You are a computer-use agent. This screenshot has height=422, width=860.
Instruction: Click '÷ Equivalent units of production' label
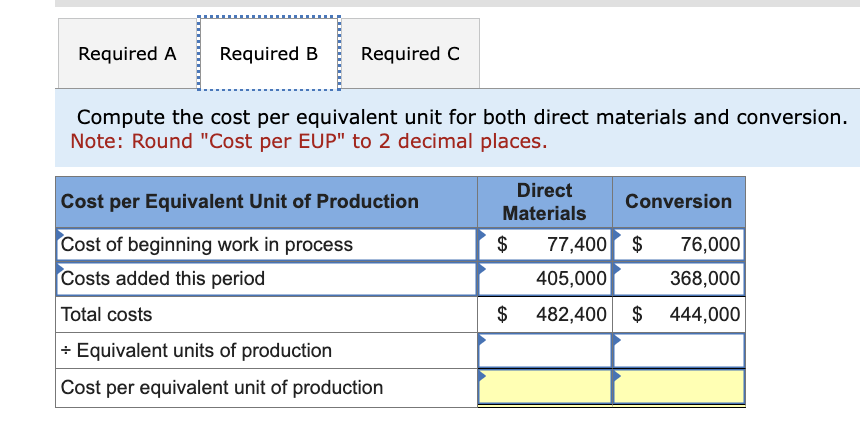coord(196,351)
